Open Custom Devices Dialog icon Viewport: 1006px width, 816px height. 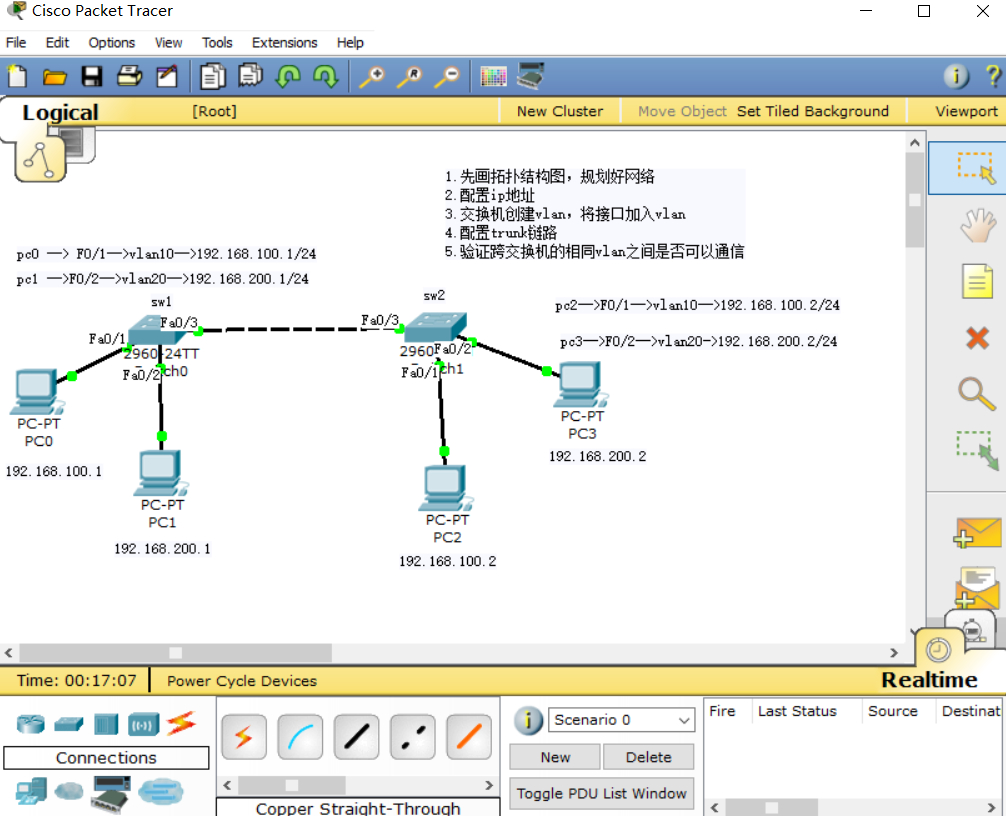[531, 76]
